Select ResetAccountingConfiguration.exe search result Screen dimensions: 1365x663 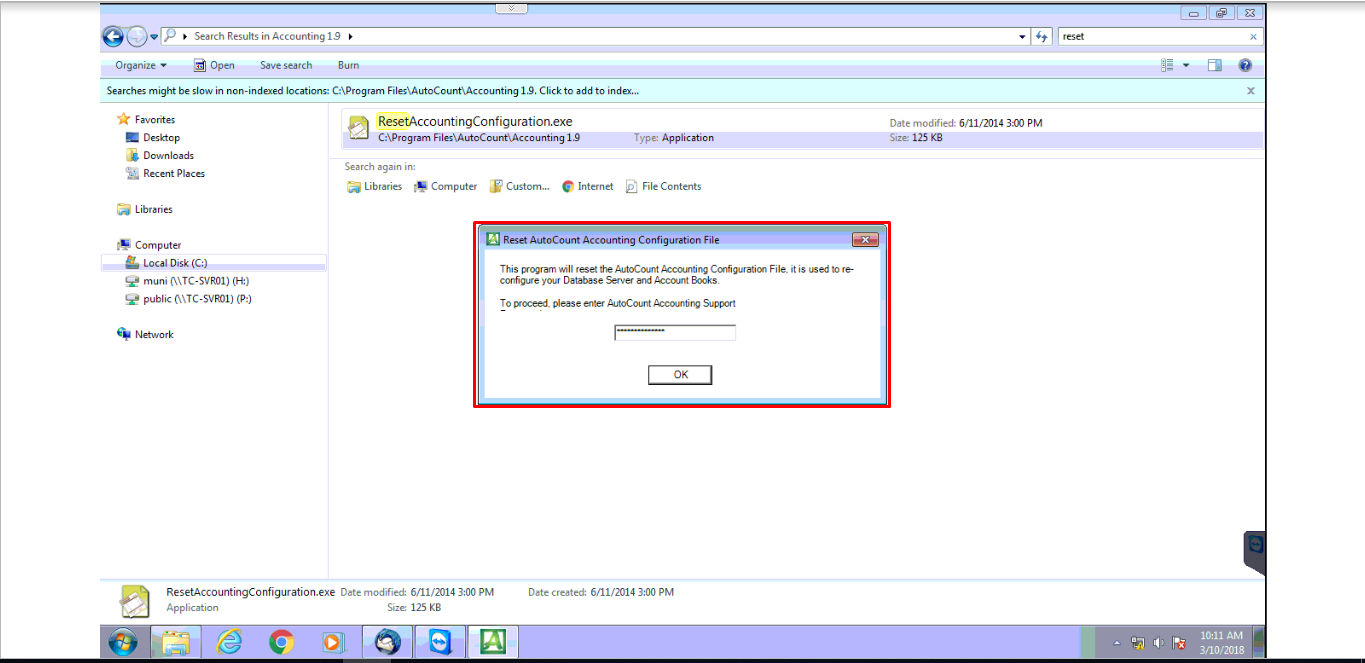802,129
